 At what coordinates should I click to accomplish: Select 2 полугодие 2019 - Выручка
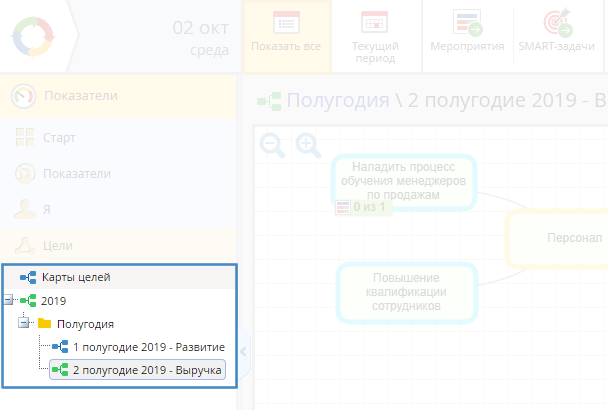(x=148, y=370)
